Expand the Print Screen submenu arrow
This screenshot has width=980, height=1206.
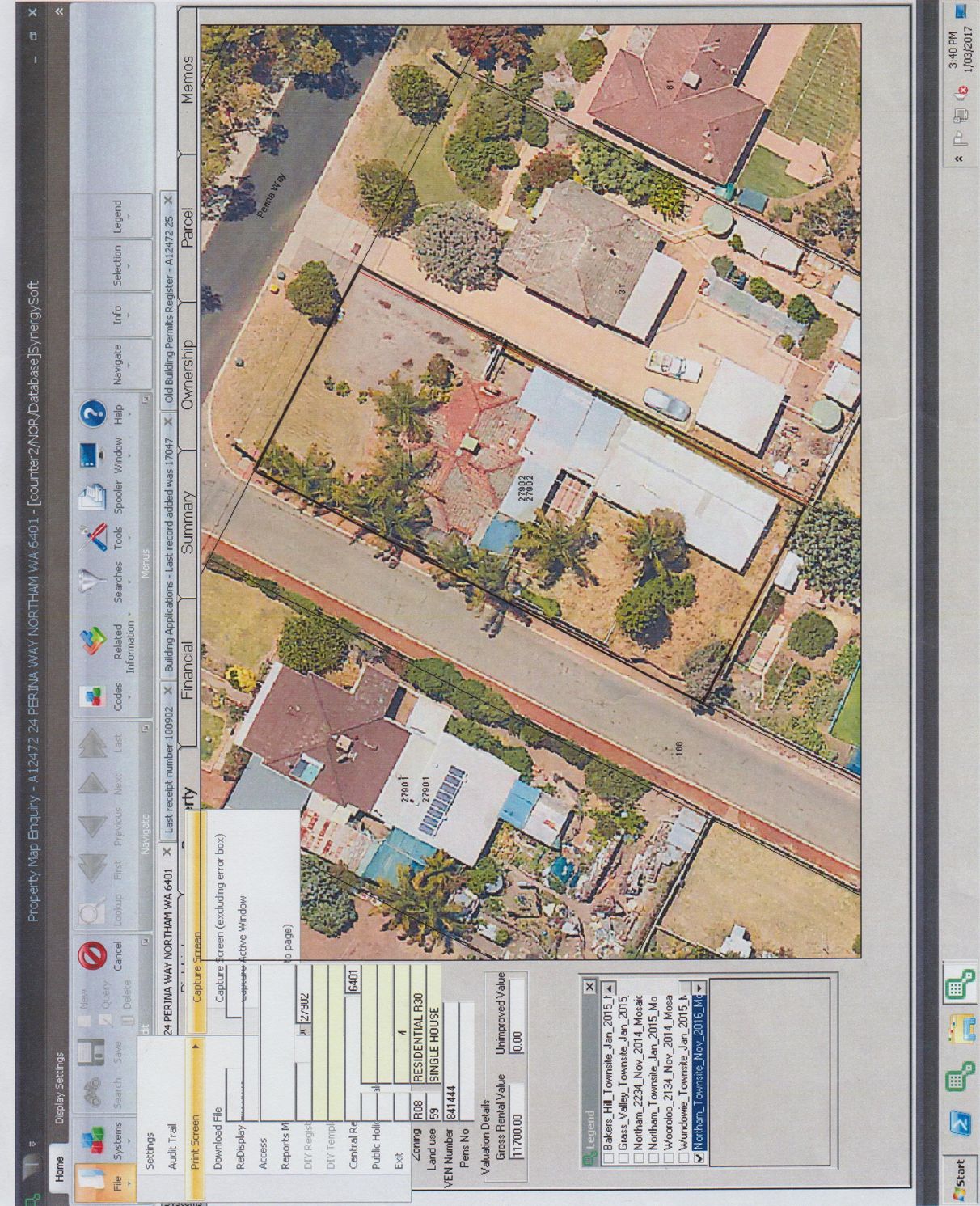pos(194,1045)
